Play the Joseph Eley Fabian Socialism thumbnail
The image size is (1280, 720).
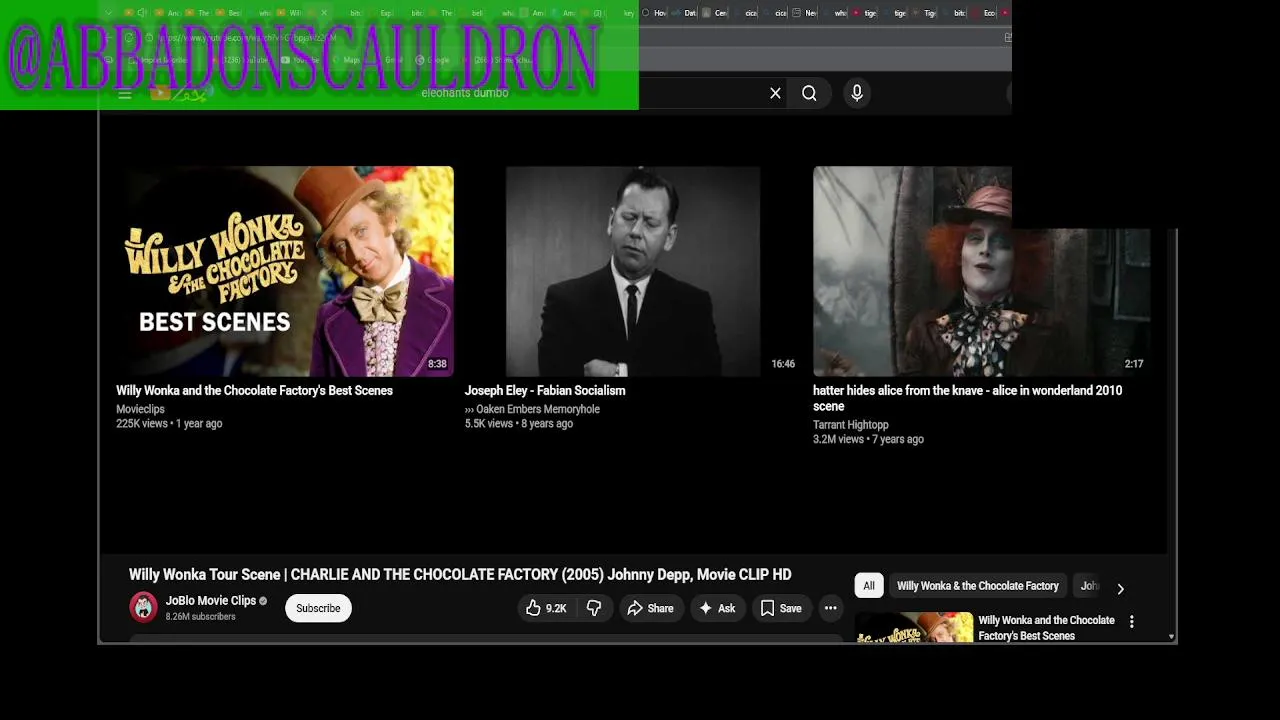coord(632,271)
